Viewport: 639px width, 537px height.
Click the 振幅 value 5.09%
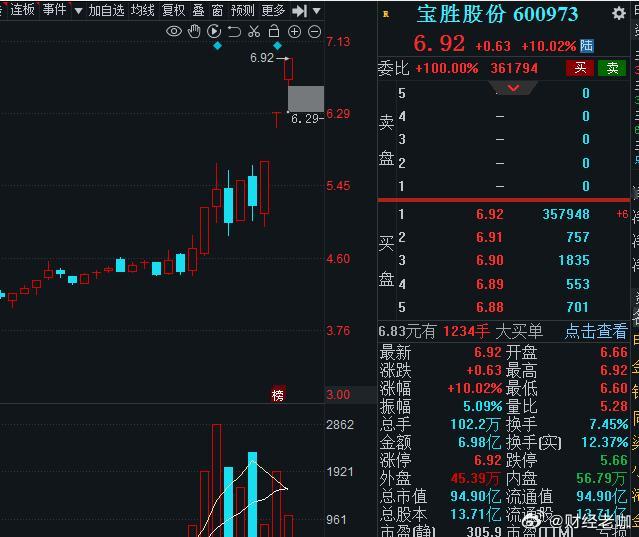point(483,406)
